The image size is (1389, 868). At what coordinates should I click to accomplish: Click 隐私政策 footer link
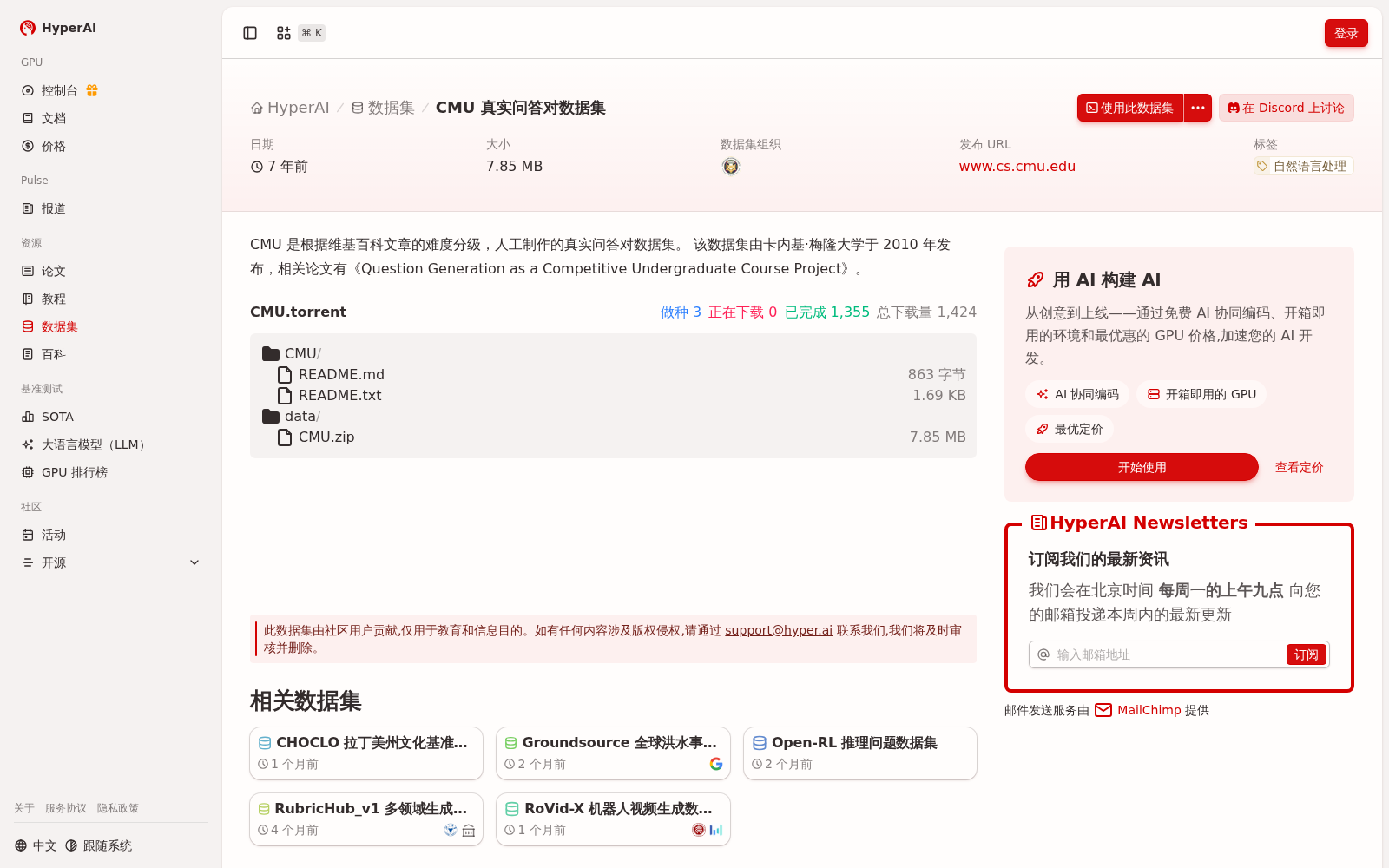[x=118, y=808]
